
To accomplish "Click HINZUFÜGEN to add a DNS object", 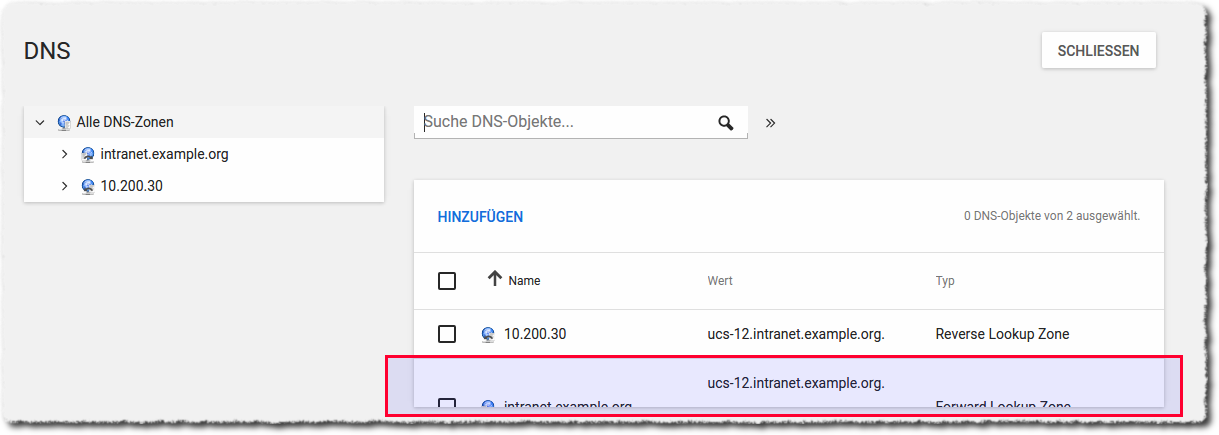I will [x=480, y=217].
